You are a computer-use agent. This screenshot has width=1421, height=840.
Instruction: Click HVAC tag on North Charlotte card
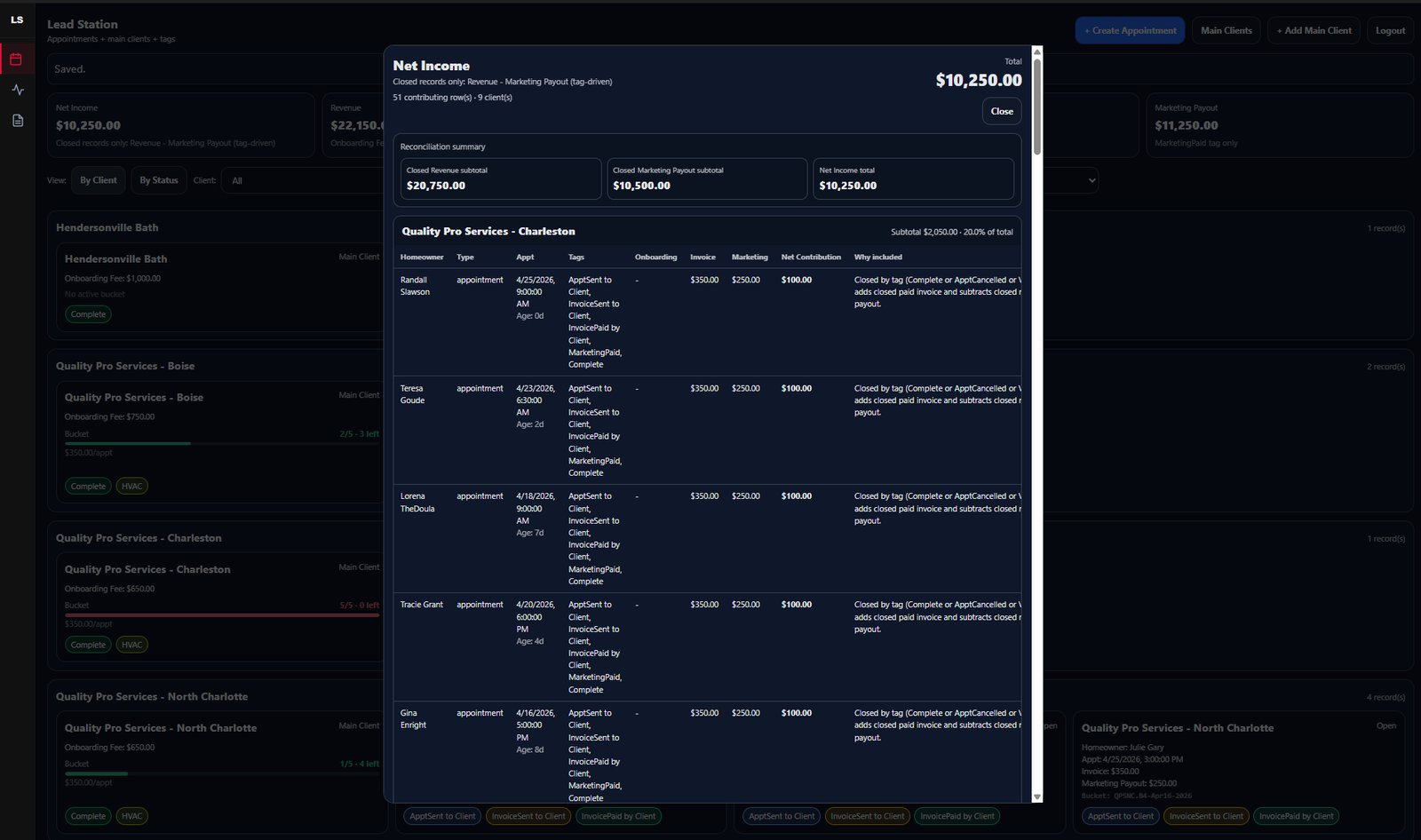point(132,816)
